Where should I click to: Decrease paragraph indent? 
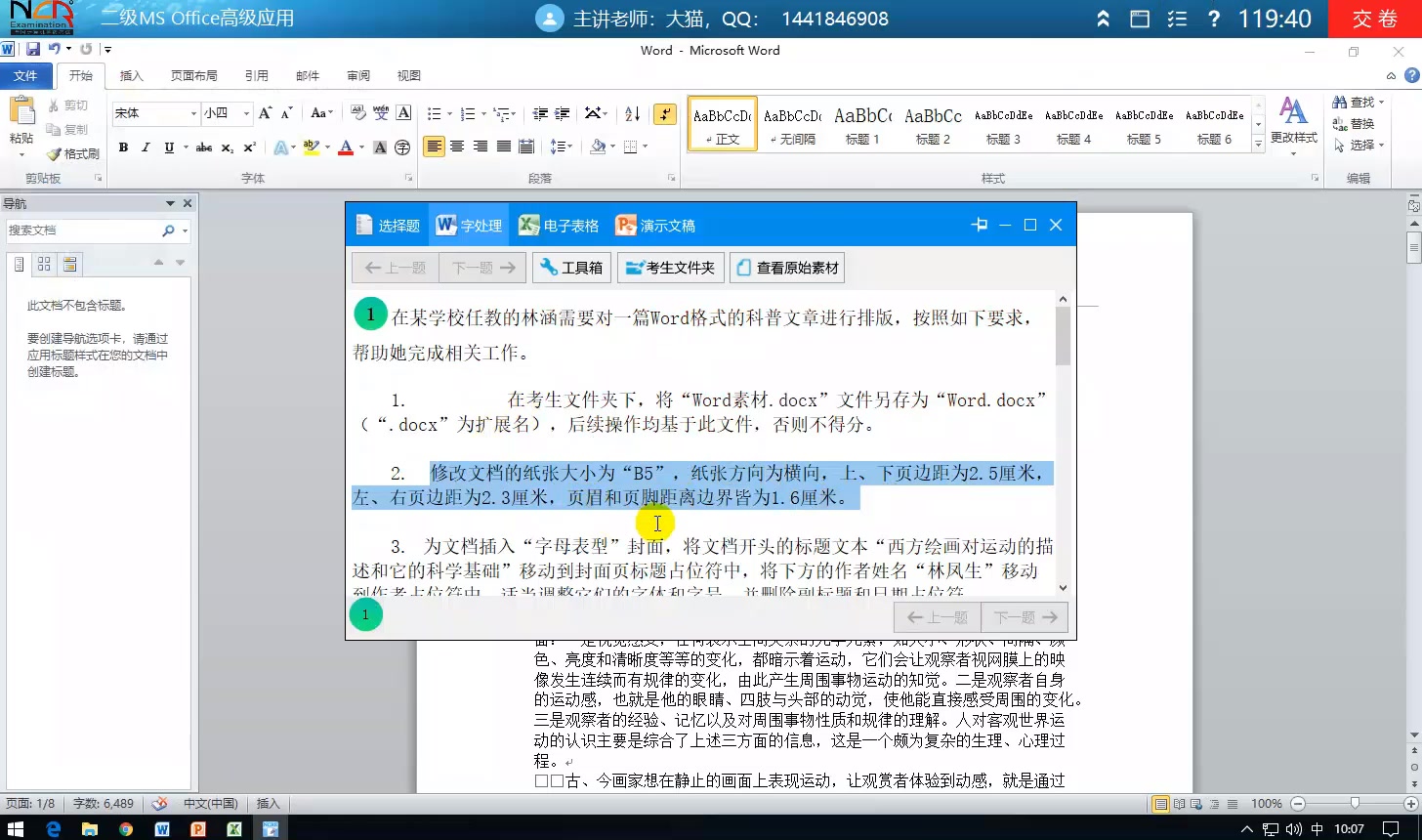pos(538,113)
